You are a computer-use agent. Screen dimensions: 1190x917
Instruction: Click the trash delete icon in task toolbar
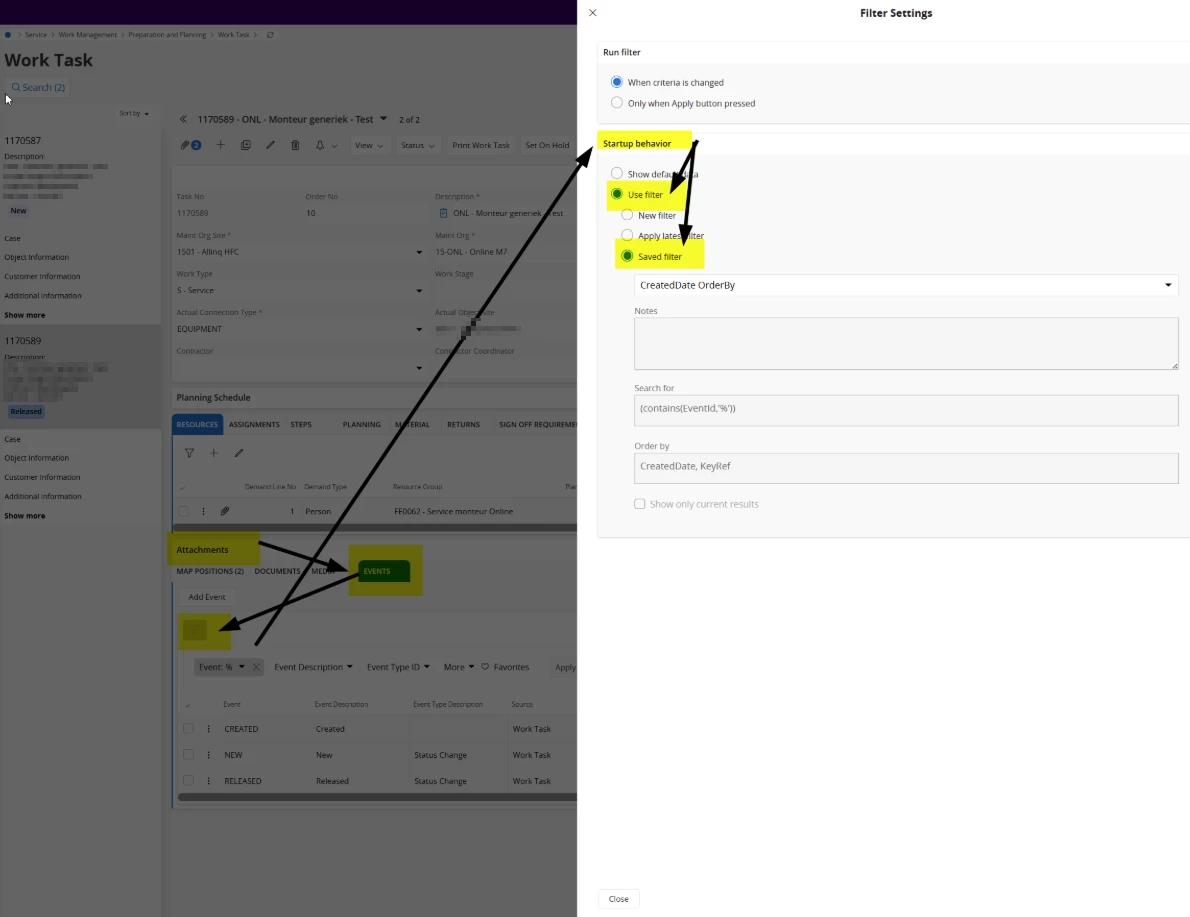(x=295, y=145)
